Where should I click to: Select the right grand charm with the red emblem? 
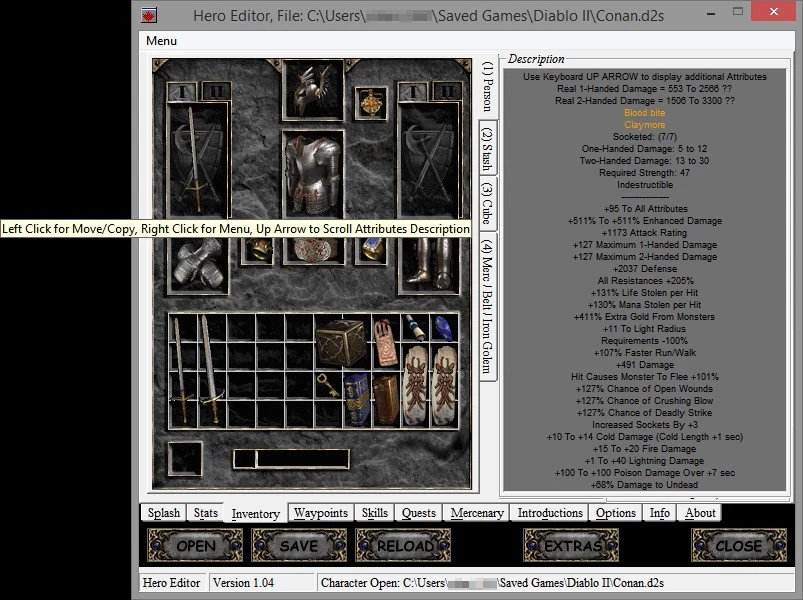click(443, 385)
